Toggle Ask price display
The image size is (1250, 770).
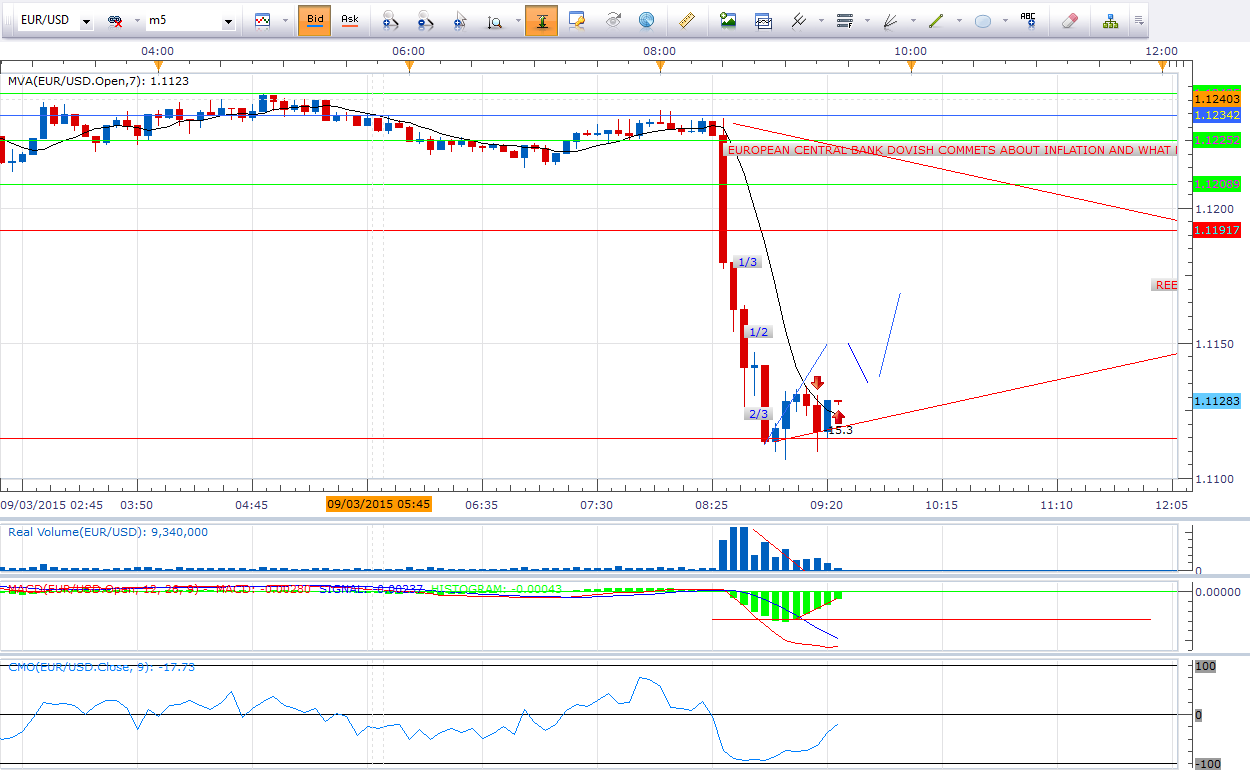[349, 20]
